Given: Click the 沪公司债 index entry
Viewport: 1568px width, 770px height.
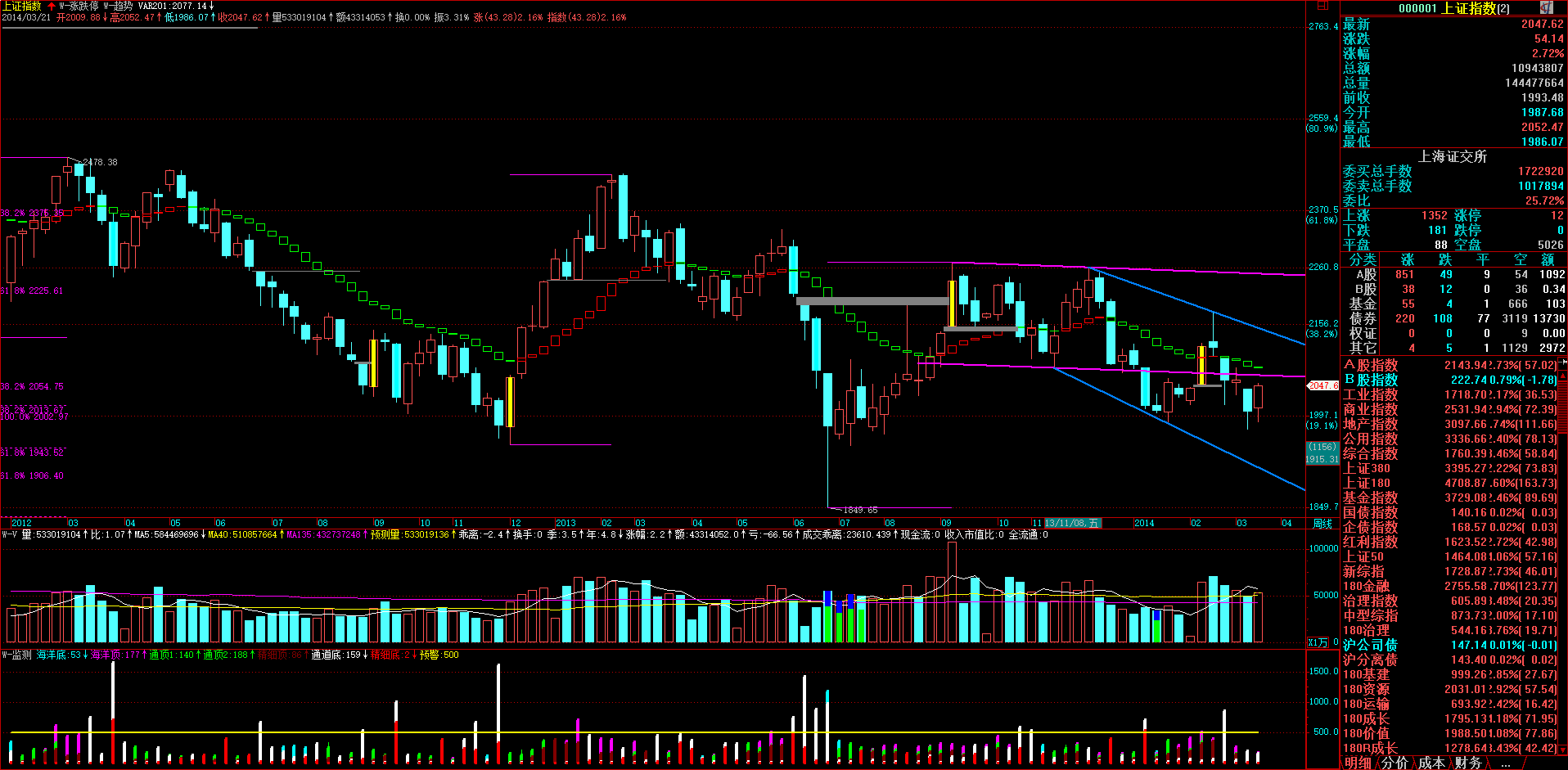Looking at the screenshot, I should pos(1370,645).
